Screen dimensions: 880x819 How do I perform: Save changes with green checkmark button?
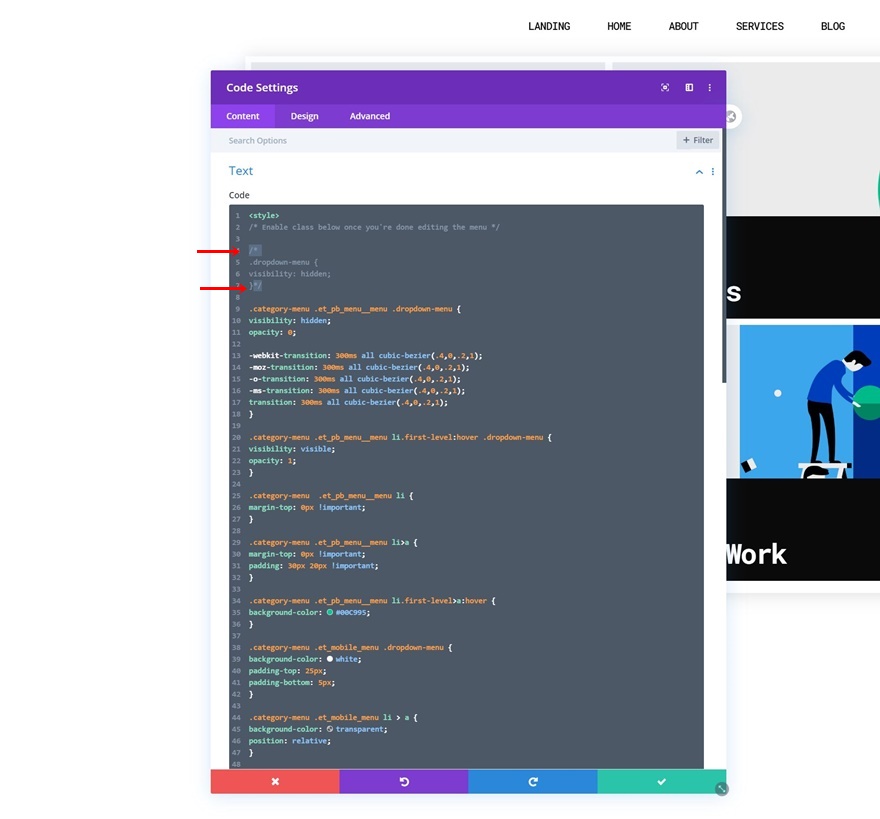(x=662, y=781)
